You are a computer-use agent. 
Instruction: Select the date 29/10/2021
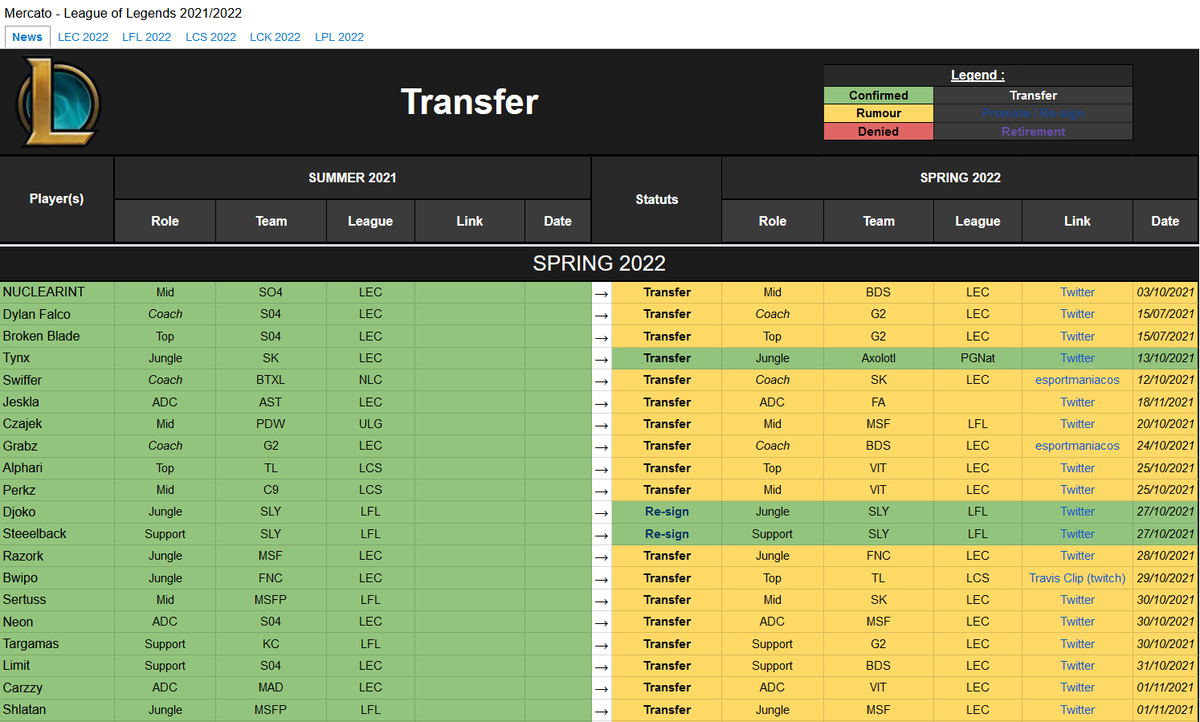(x=1165, y=578)
